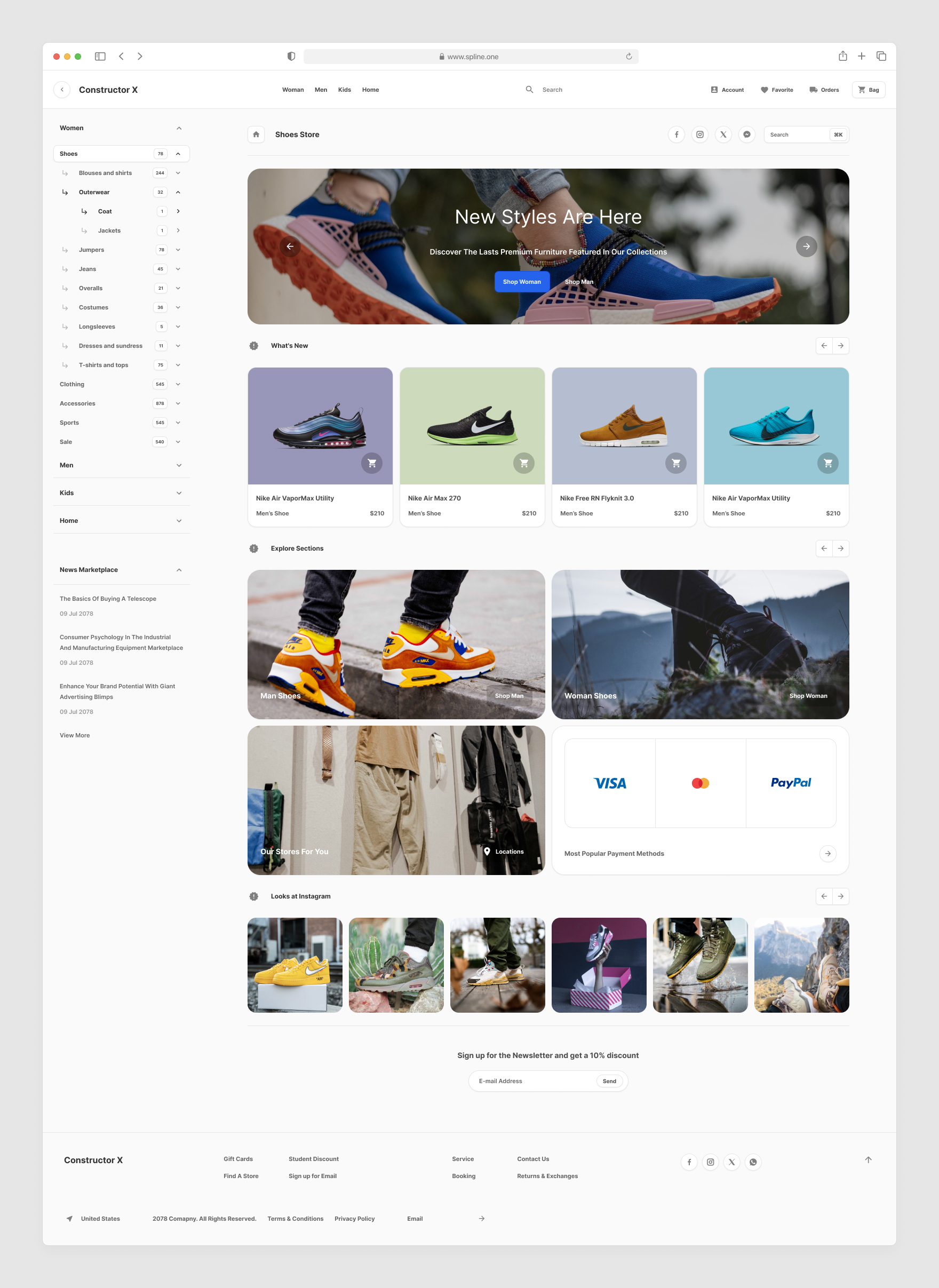Open a new tab with plus icon
939x1288 pixels.
[862, 56]
